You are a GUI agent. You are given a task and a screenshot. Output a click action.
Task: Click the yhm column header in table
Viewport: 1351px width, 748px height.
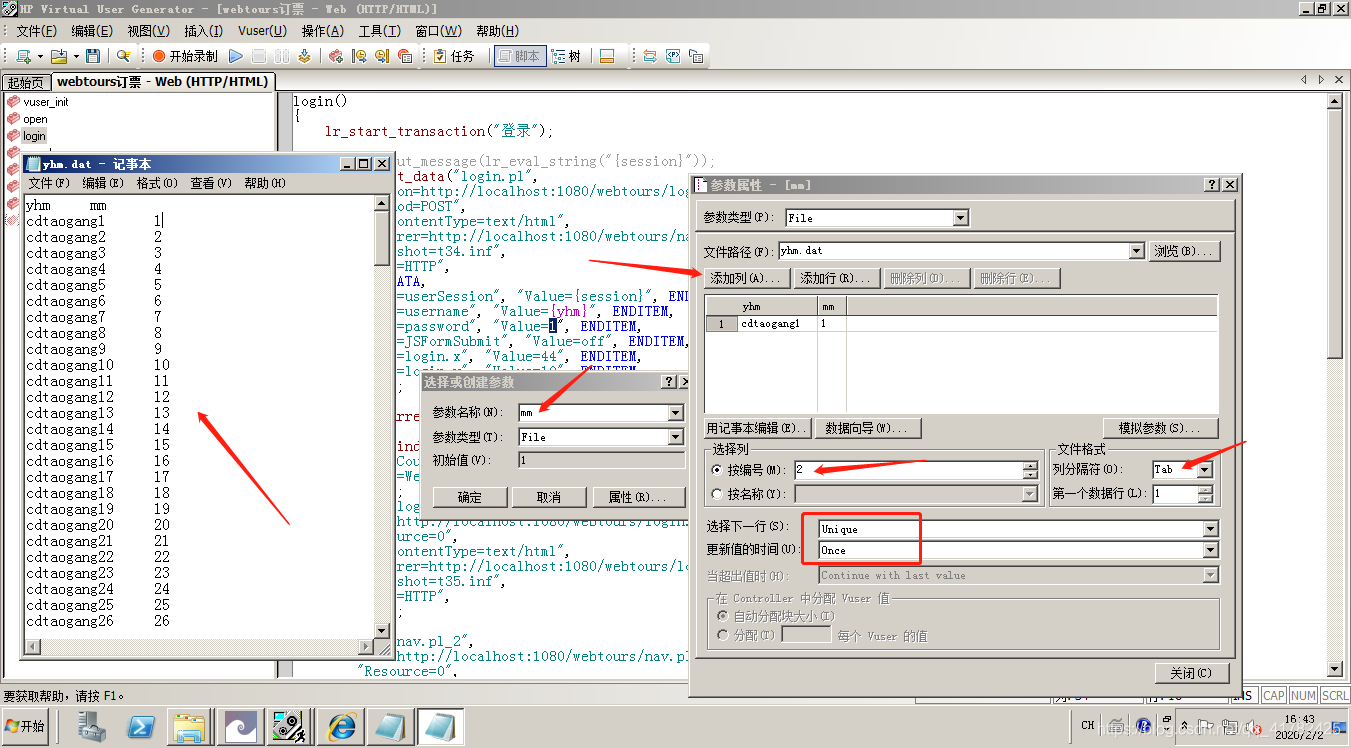[x=777, y=307]
